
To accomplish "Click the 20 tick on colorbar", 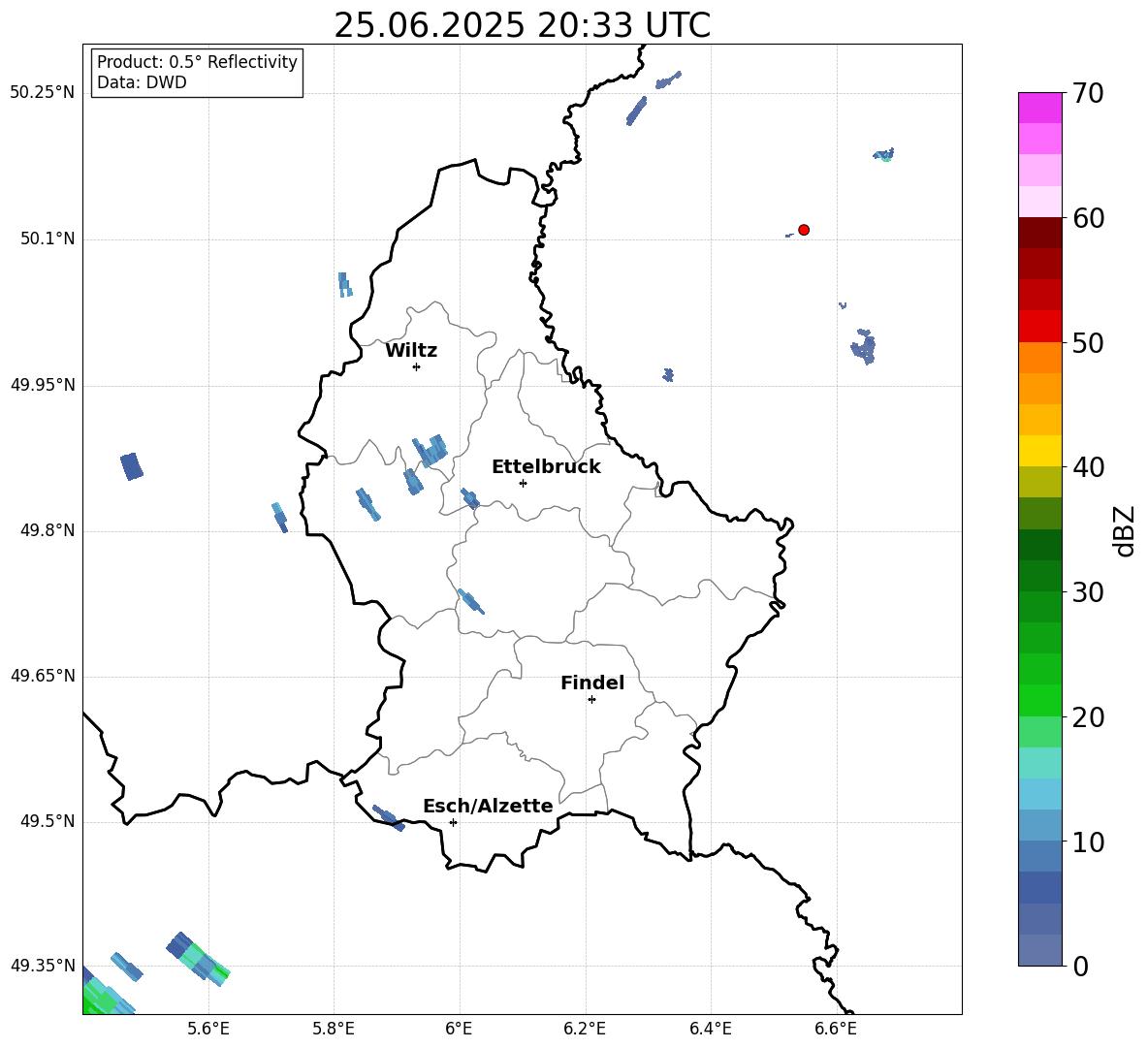I will (x=1088, y=717).
